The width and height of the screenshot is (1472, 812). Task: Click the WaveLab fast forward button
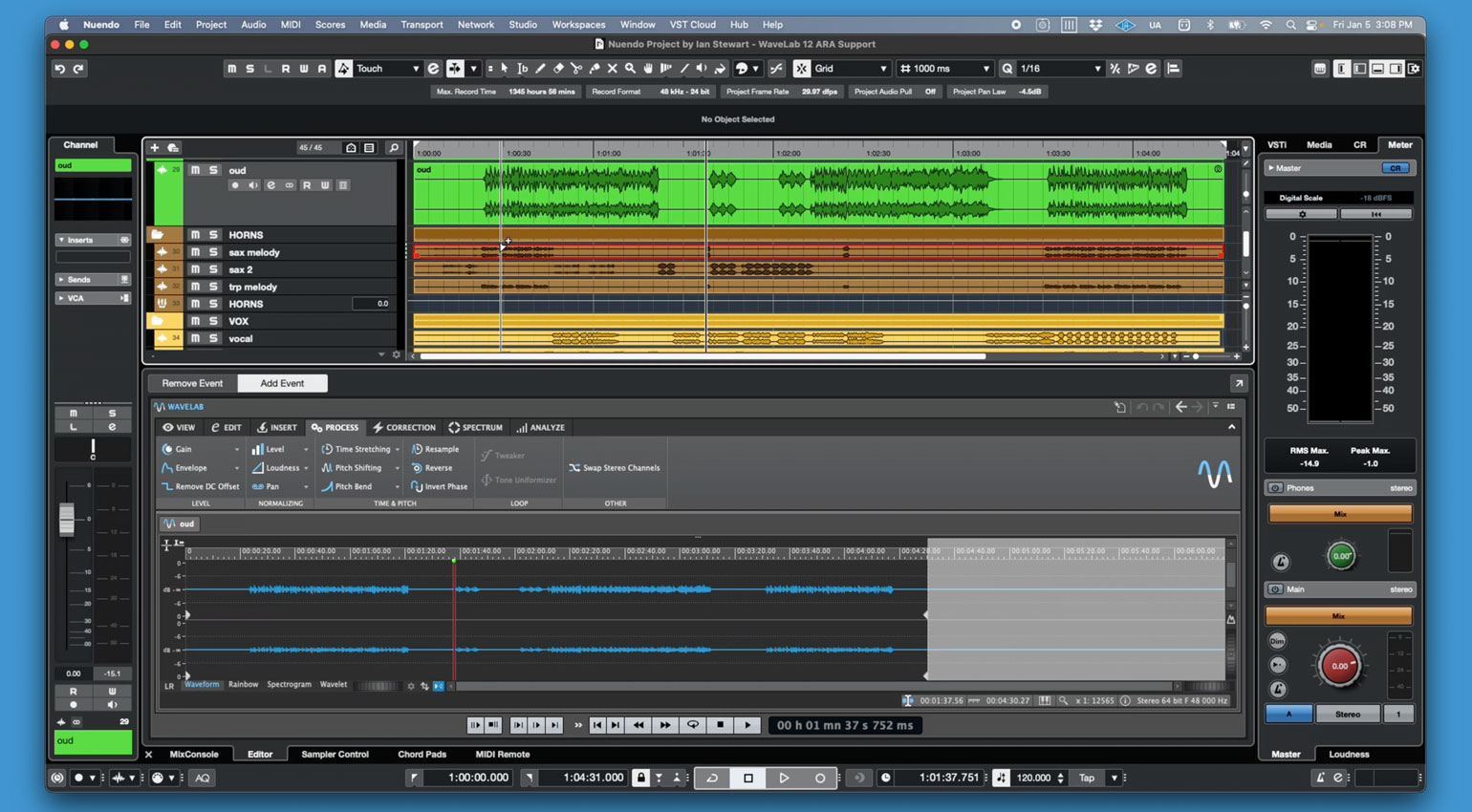click(665, 725)
